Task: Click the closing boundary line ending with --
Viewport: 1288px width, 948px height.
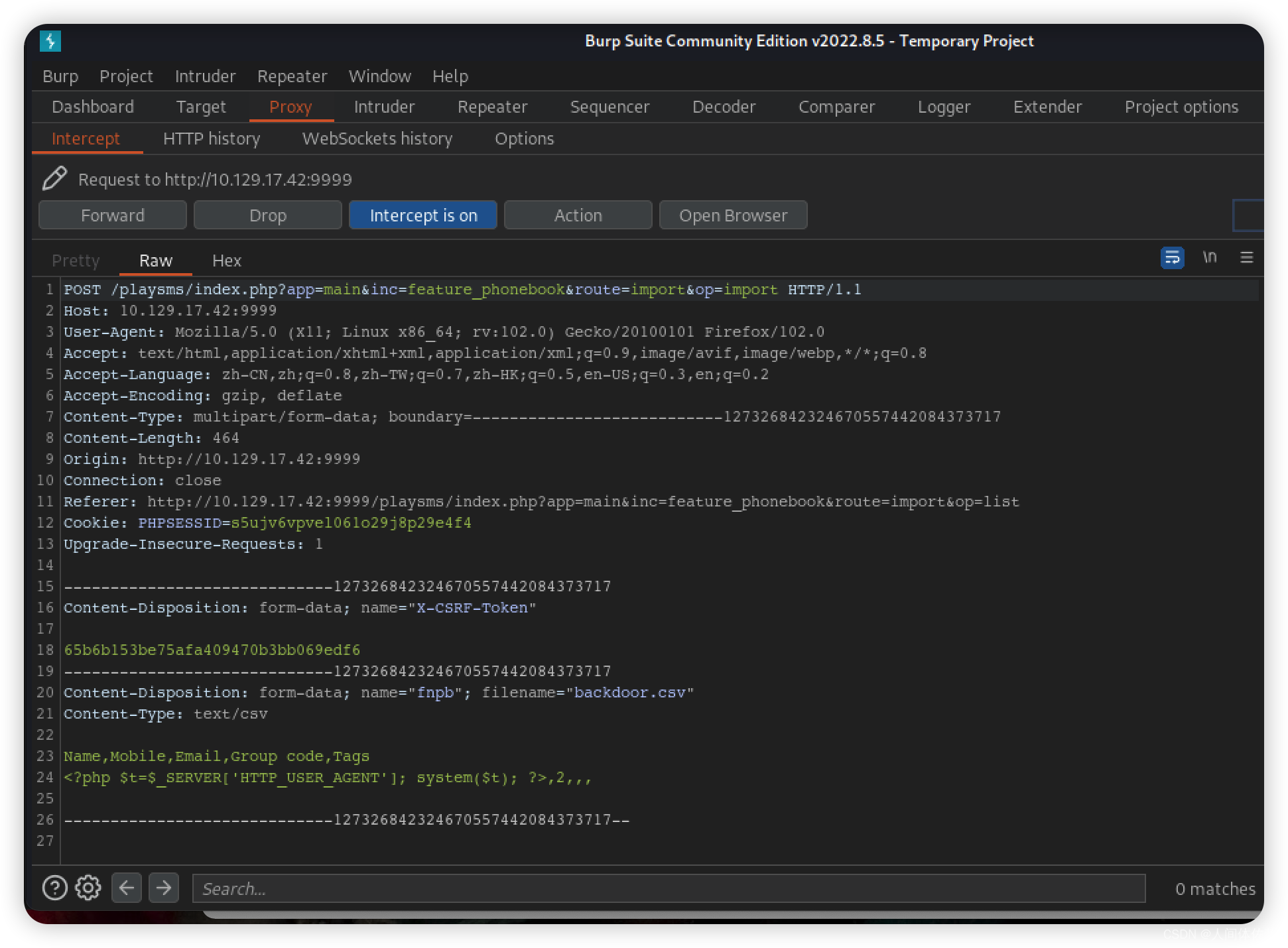Action: 346,820
